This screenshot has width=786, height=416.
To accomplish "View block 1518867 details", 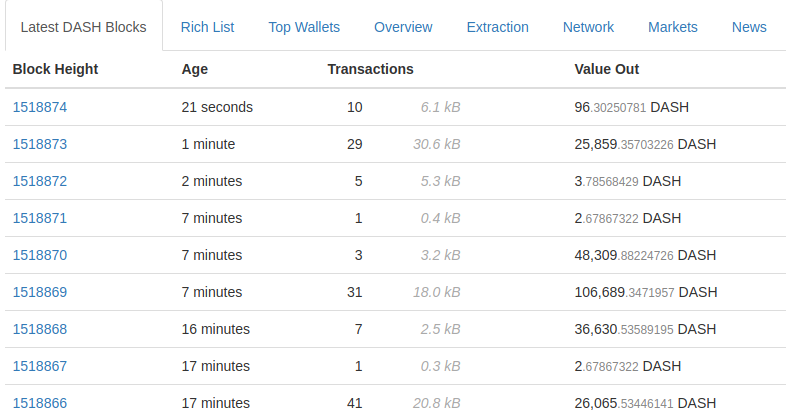I will pyautogui.click(x=40, y=366).
